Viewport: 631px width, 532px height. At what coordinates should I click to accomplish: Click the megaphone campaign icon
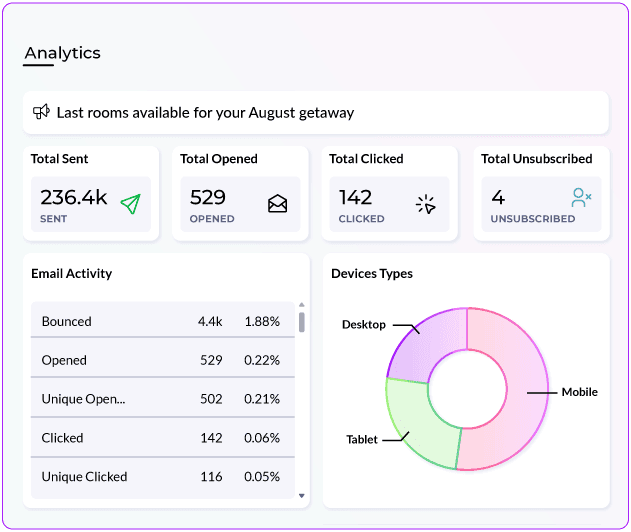pos(41,112)
